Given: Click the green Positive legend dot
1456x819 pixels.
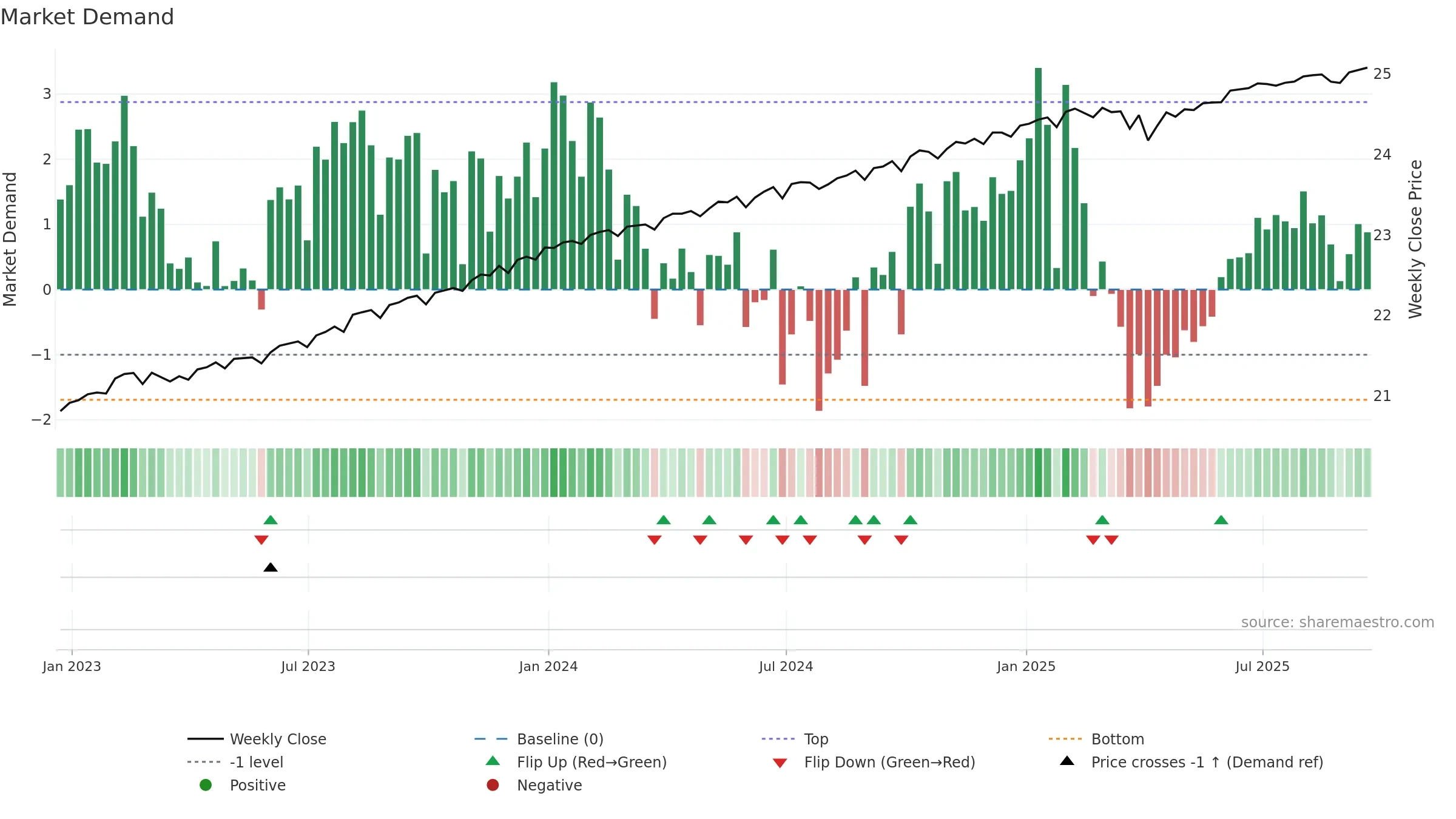Looking at the screenshot, I should [x=206, y=785].
